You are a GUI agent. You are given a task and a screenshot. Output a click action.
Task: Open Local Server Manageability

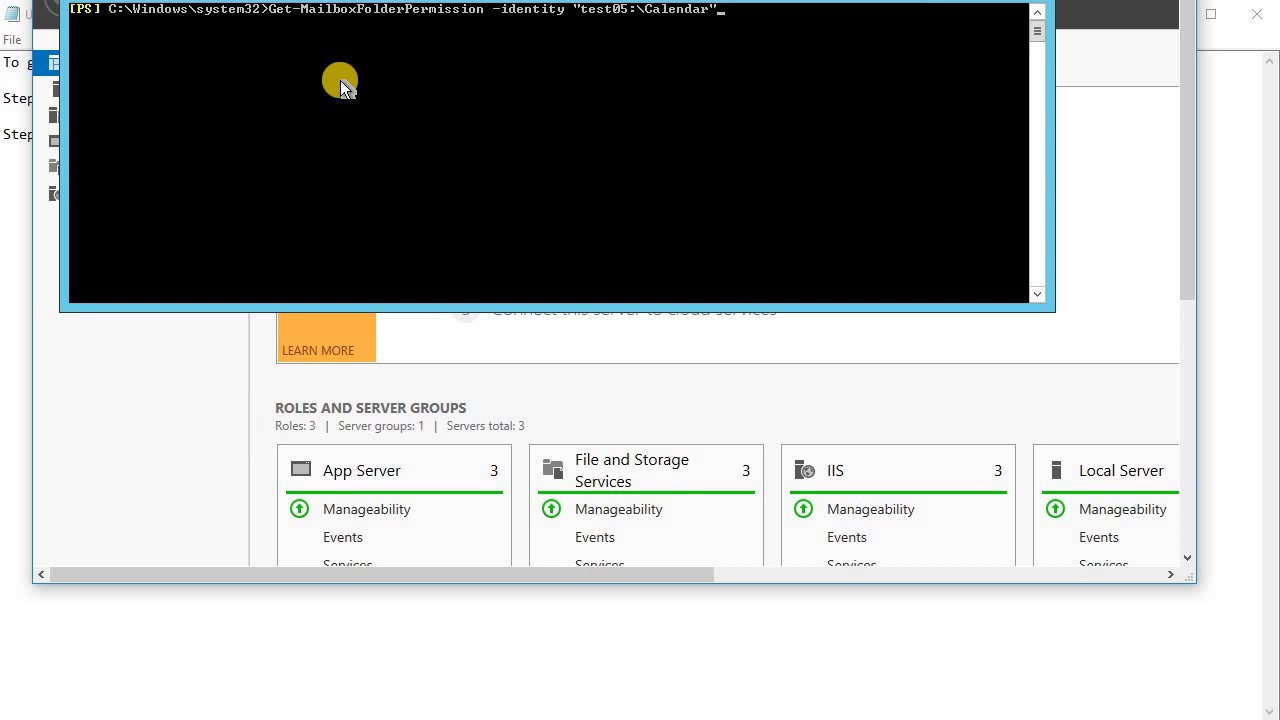[1122, 509]
